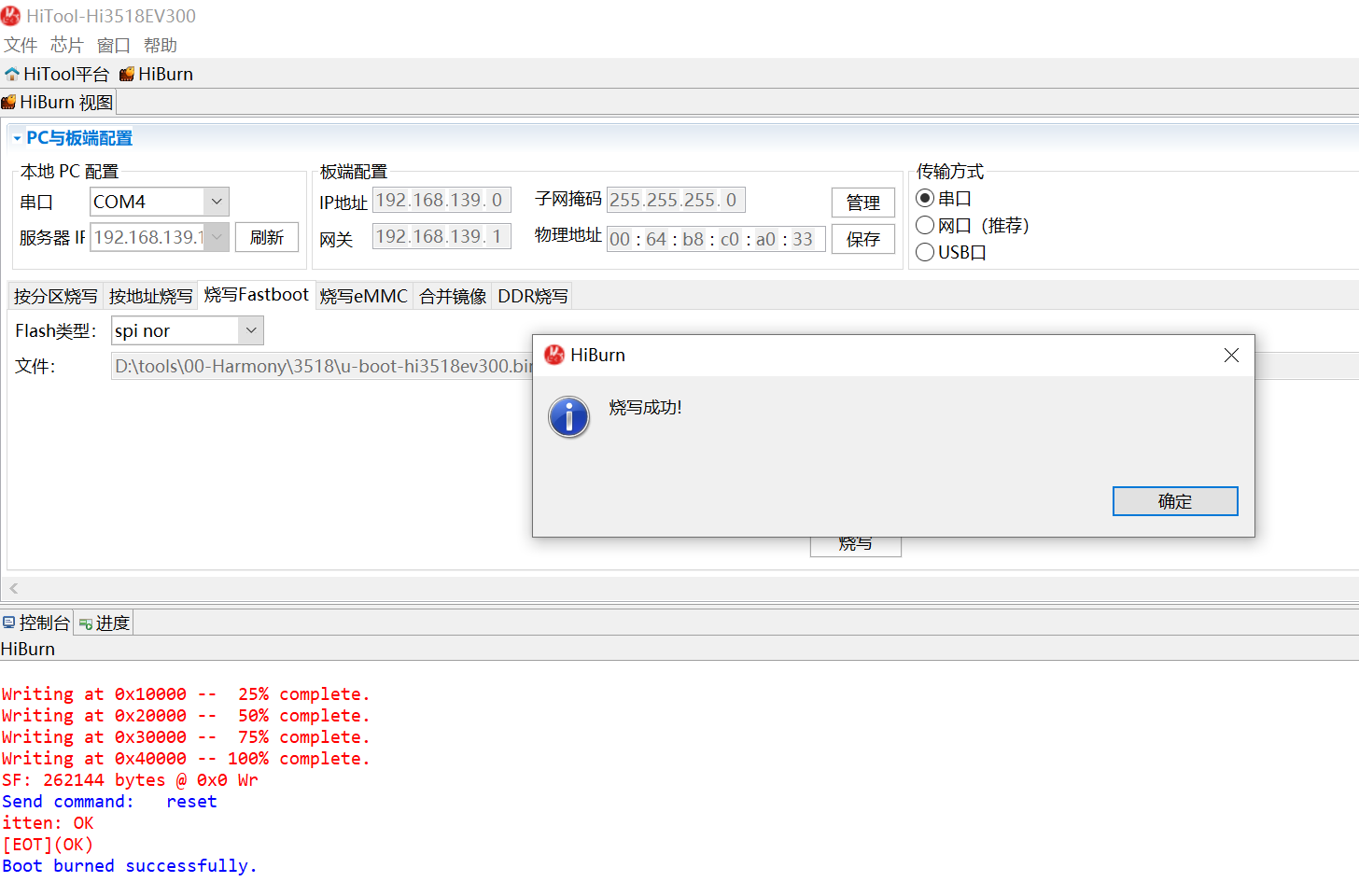Click the IP地址 input field
This screenshot has width=1359, height=896.
click(x=441, y=200)
